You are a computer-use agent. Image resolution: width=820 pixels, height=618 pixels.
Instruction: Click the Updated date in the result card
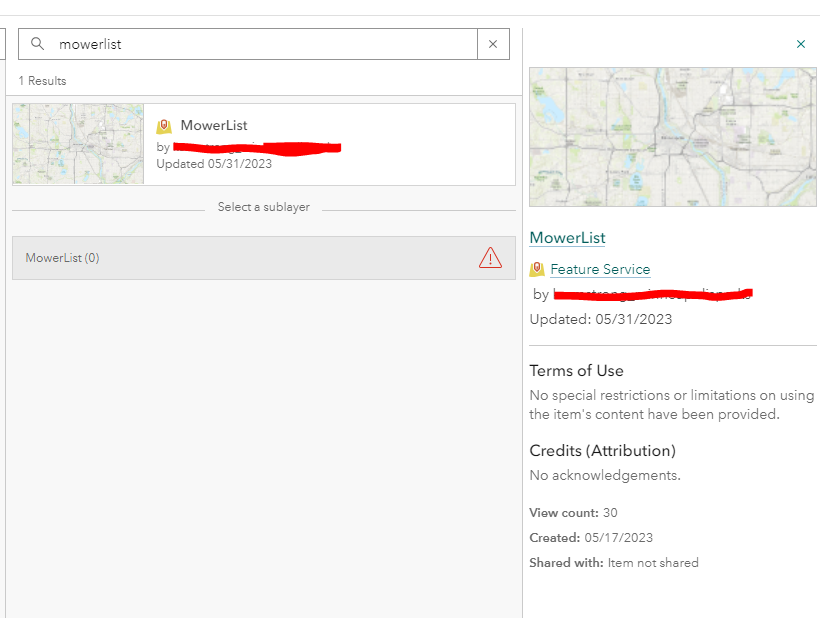[214, 164]
